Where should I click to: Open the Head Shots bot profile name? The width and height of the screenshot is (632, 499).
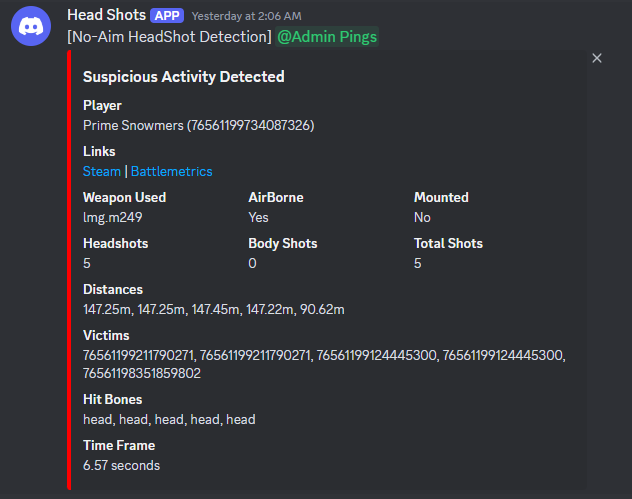106,16
